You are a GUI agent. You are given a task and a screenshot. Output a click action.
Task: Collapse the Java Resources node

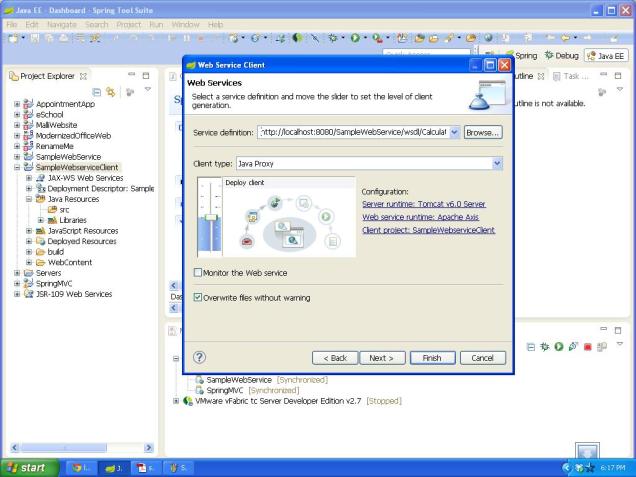[29, 199]
